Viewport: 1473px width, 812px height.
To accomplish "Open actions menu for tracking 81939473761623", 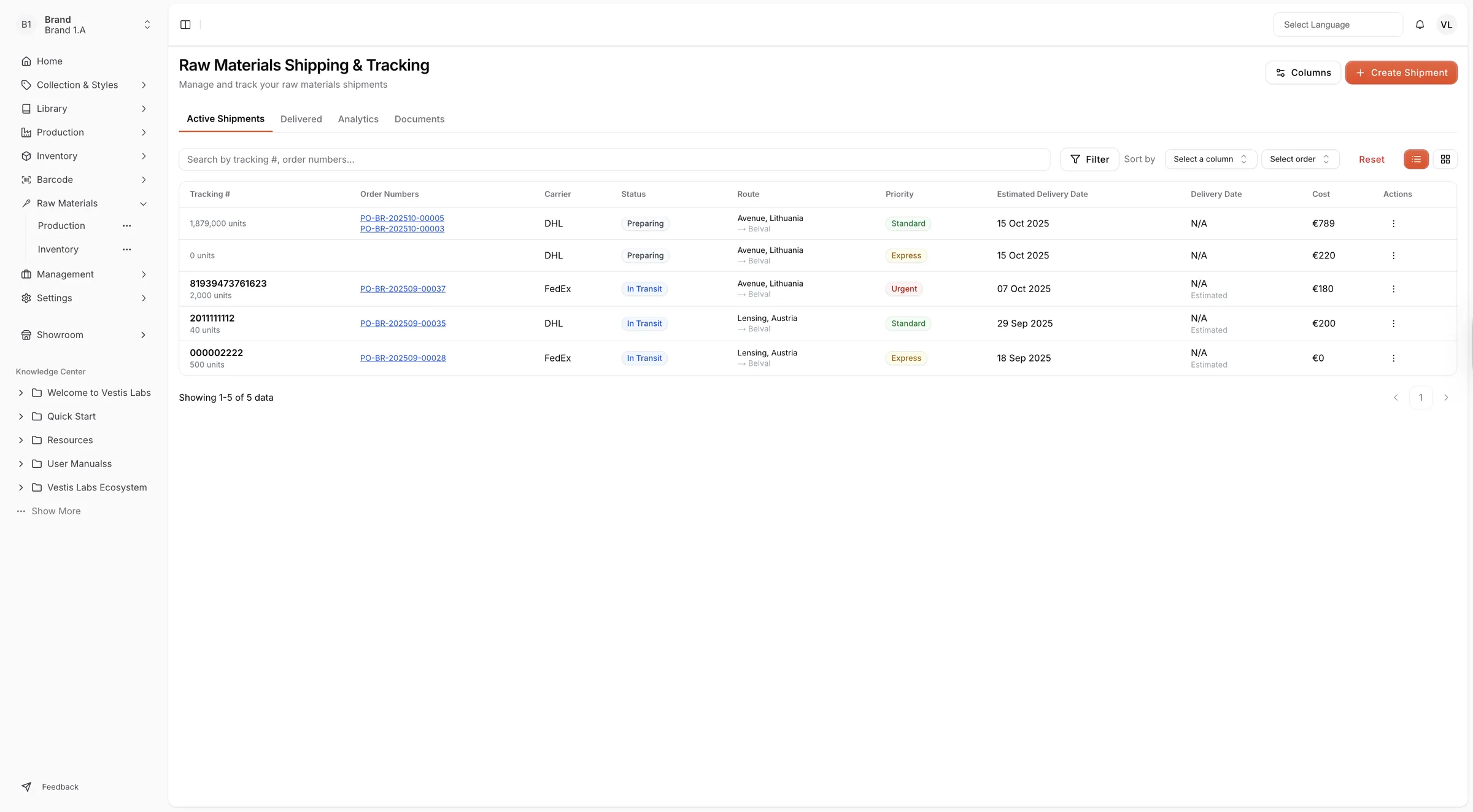I will point(1393,288).
